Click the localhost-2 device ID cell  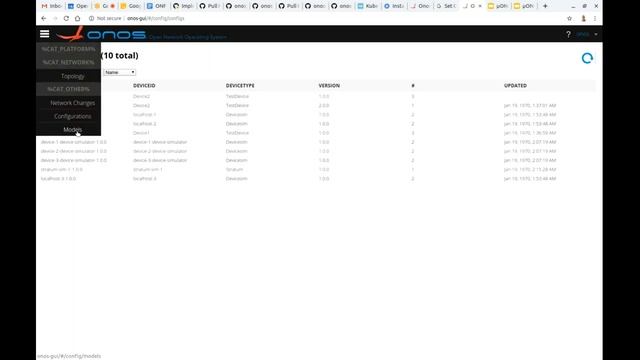[144, 124]
